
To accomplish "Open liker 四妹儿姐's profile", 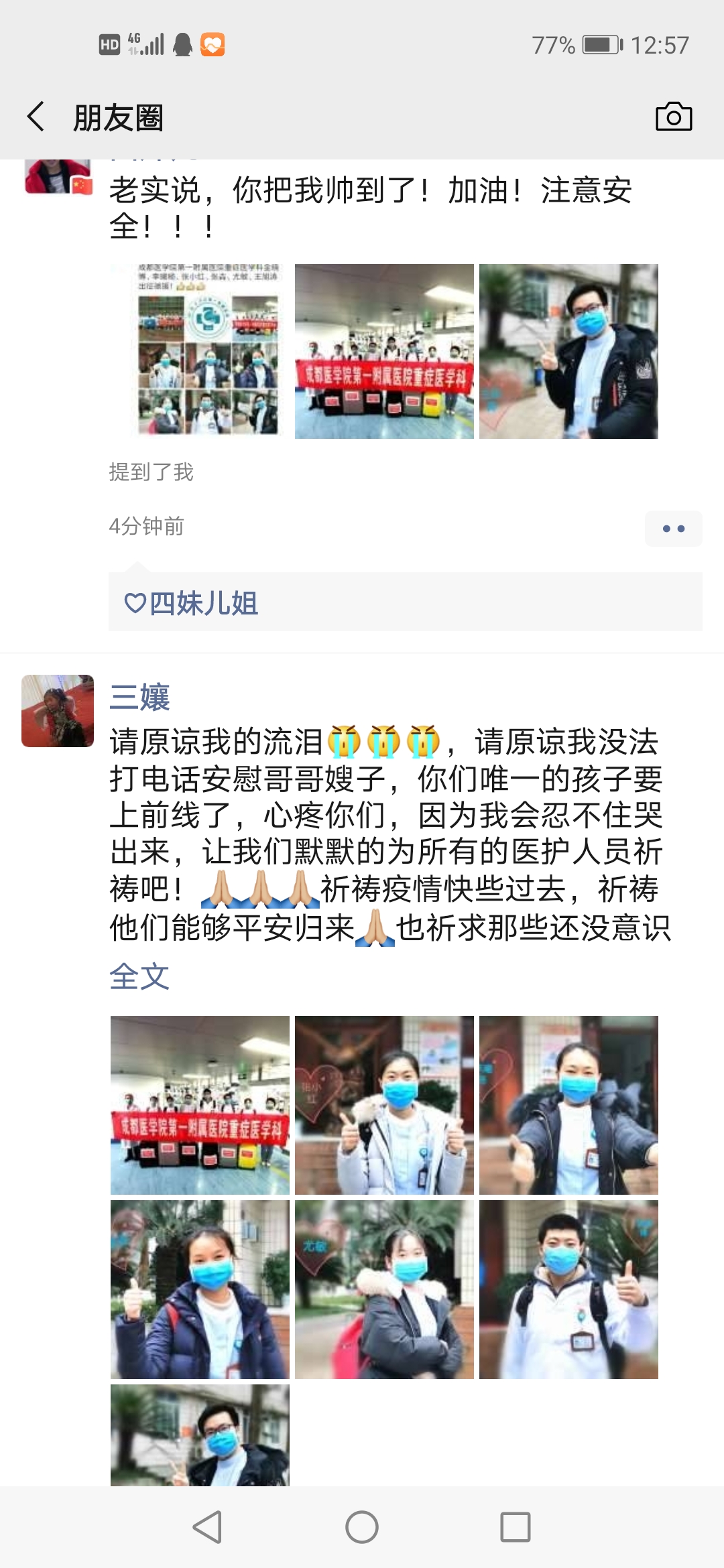I will point(203,603).
